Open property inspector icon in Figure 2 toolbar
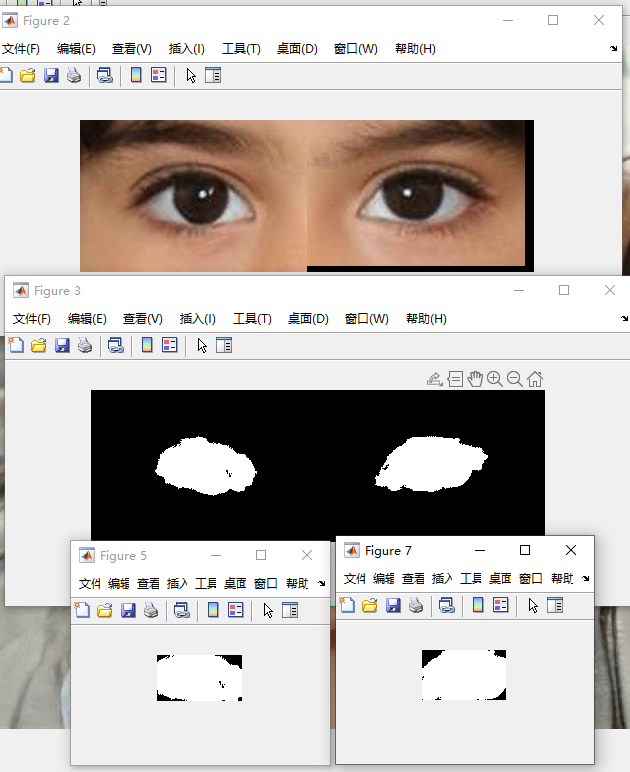The image size is (630, 772). (x=213, y=75)
